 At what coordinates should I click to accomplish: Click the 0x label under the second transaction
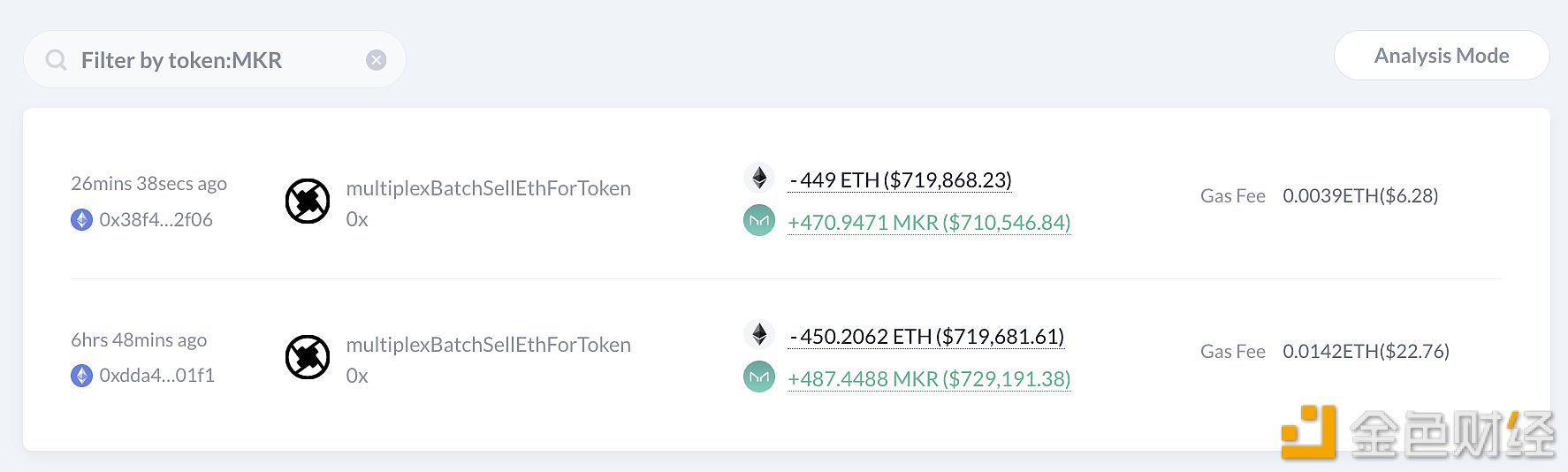pyautogui.click(x=357, y=376)
